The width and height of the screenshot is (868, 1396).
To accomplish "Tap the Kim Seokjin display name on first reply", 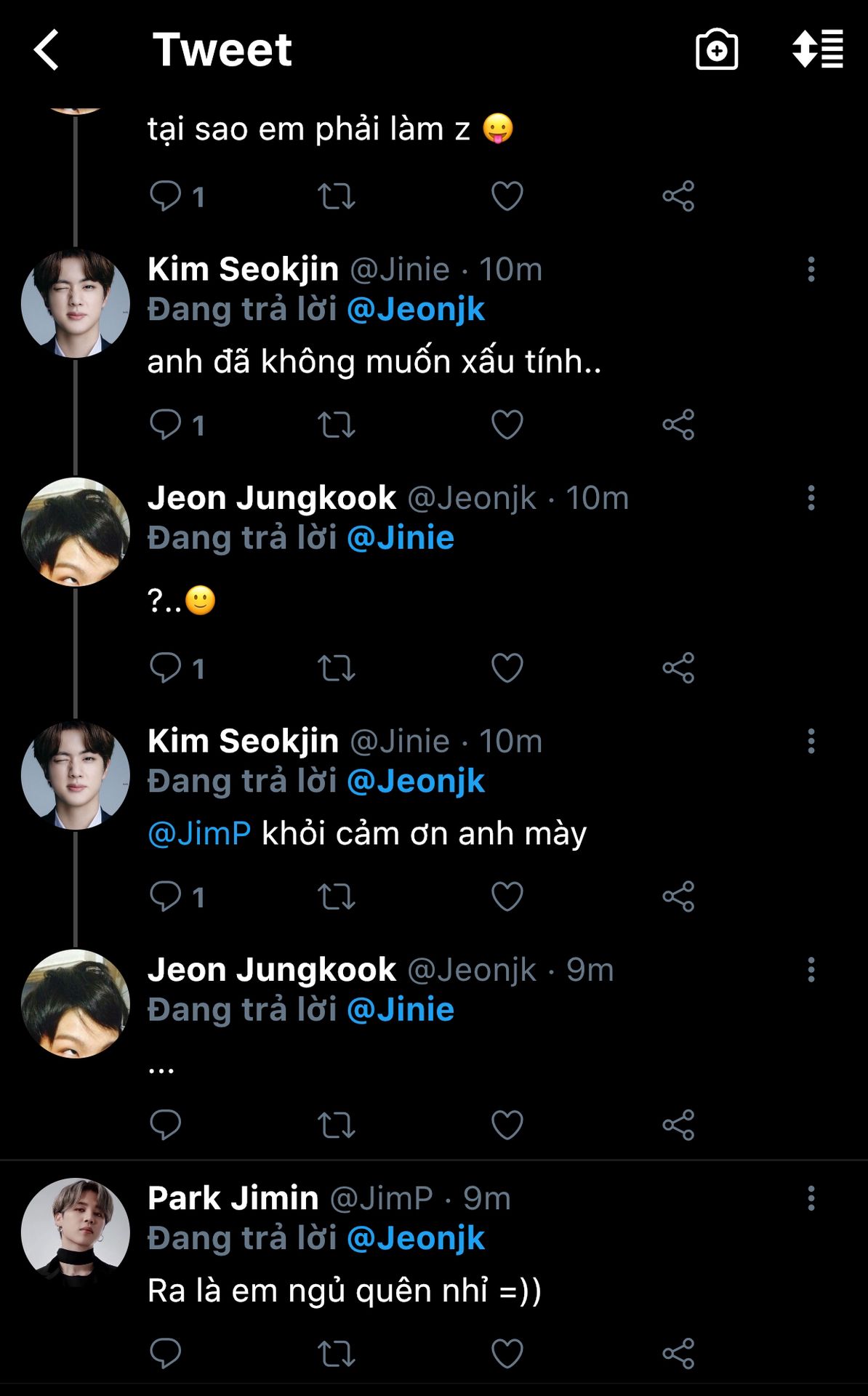I will (x=243, y=269).
